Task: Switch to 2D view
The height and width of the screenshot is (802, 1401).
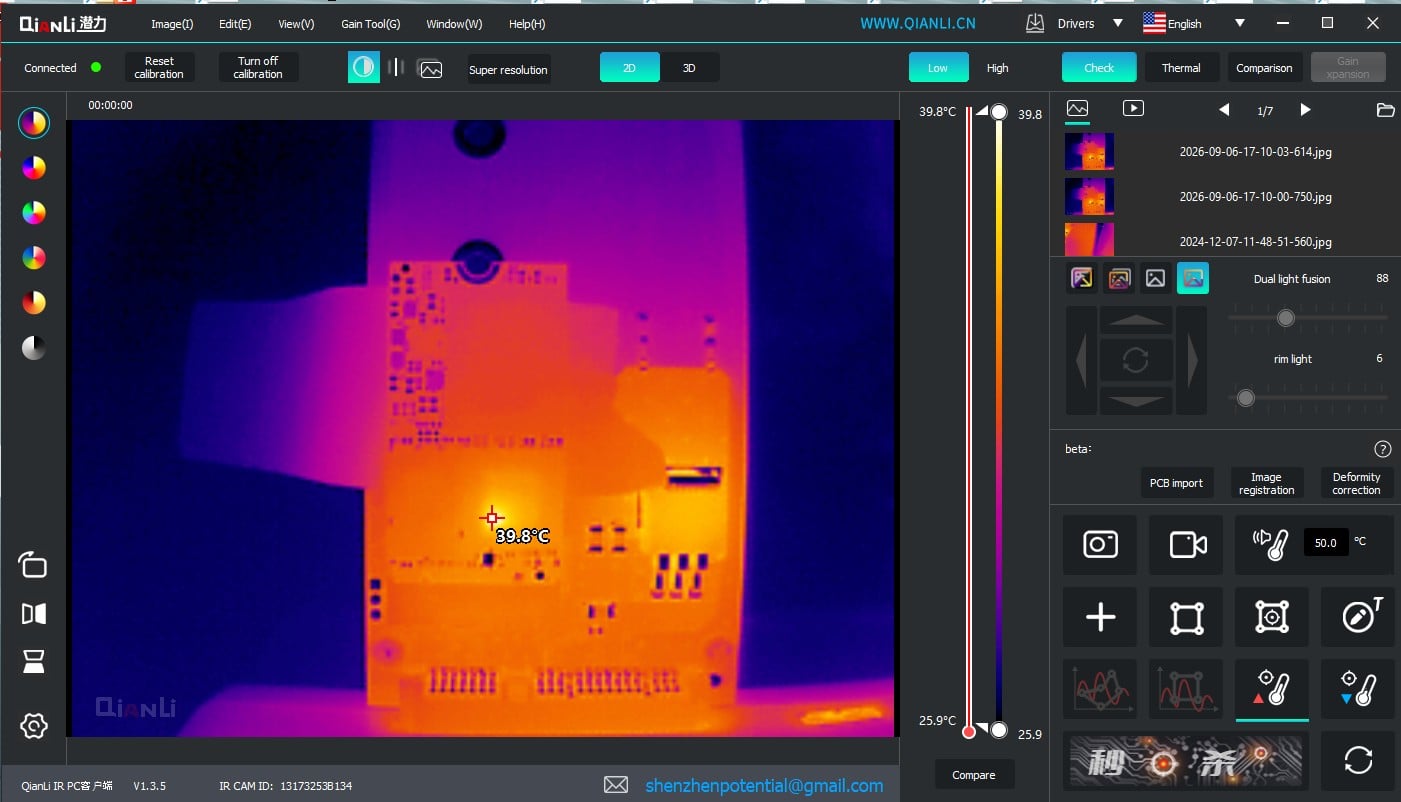Action: click(x=629, y=68)
